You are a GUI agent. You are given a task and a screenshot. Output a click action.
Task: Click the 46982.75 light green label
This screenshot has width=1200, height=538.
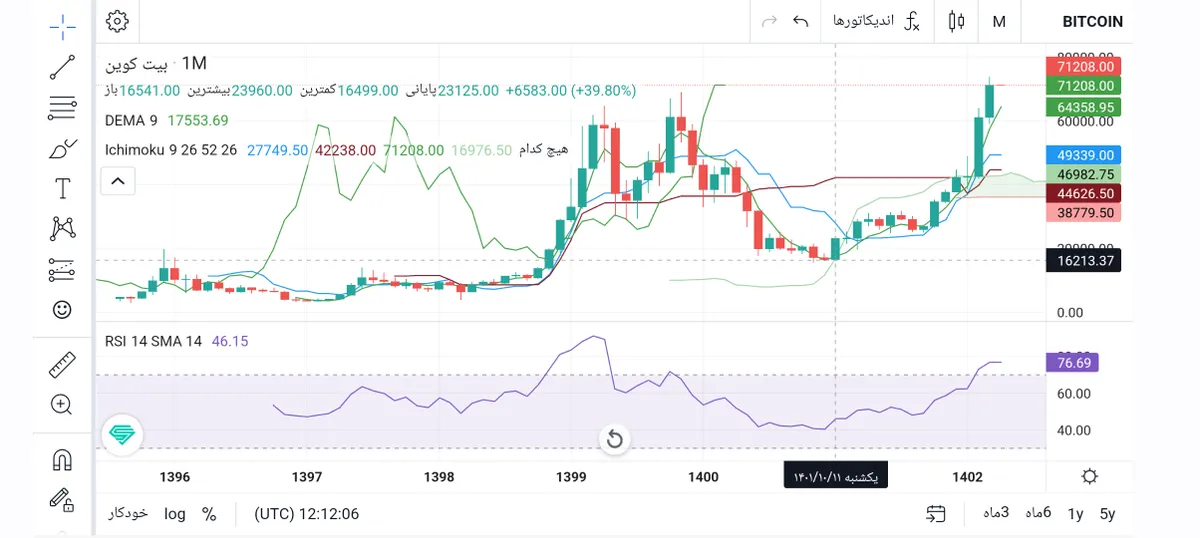coord(1083,174)
